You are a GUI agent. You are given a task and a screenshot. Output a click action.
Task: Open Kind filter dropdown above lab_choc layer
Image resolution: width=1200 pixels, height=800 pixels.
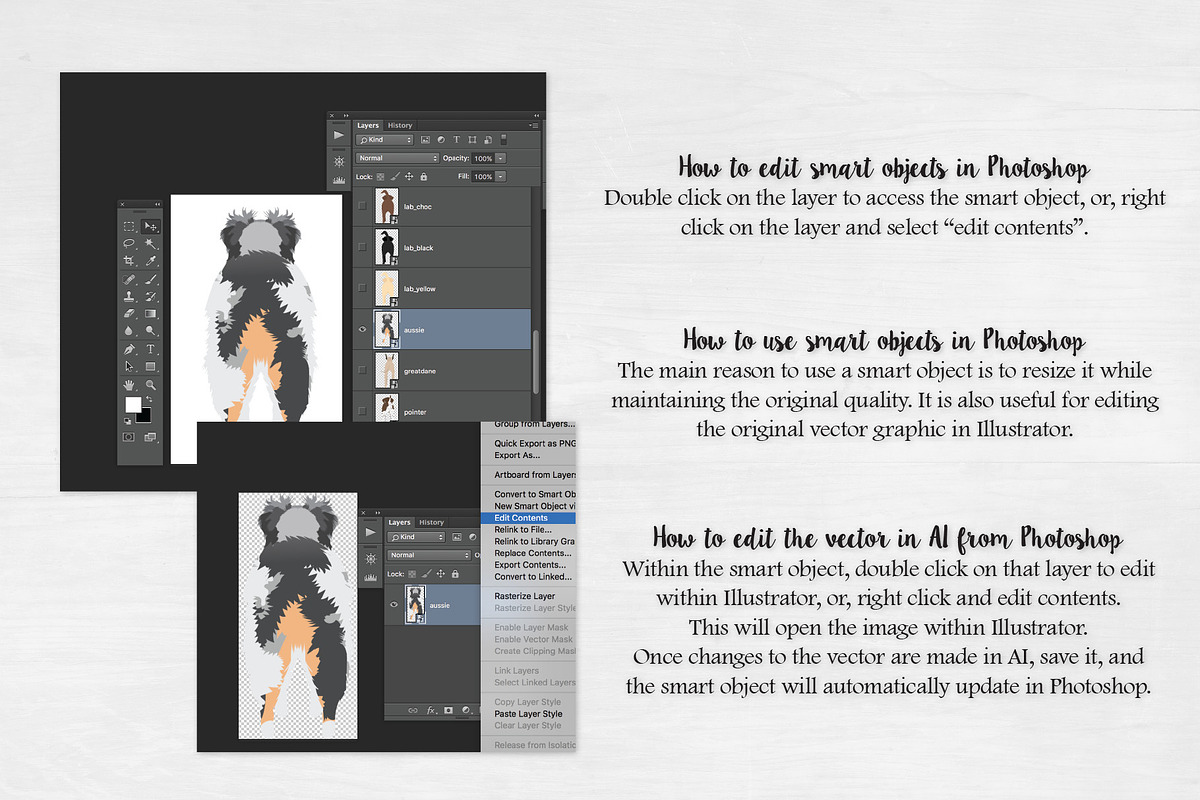385,140
